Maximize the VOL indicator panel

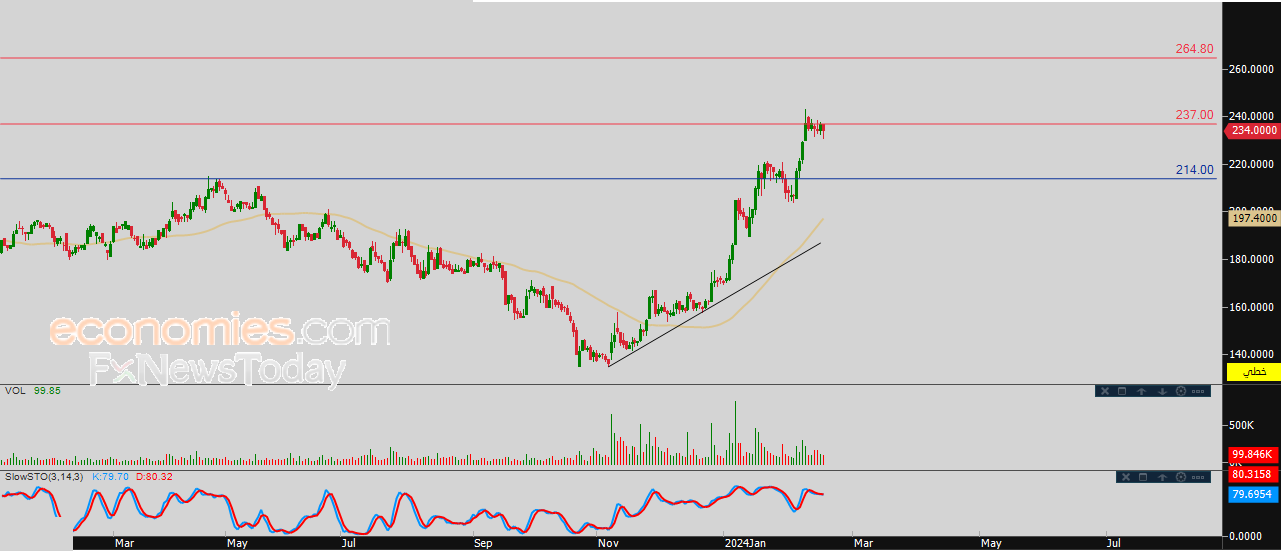[x=1122, y=391]
